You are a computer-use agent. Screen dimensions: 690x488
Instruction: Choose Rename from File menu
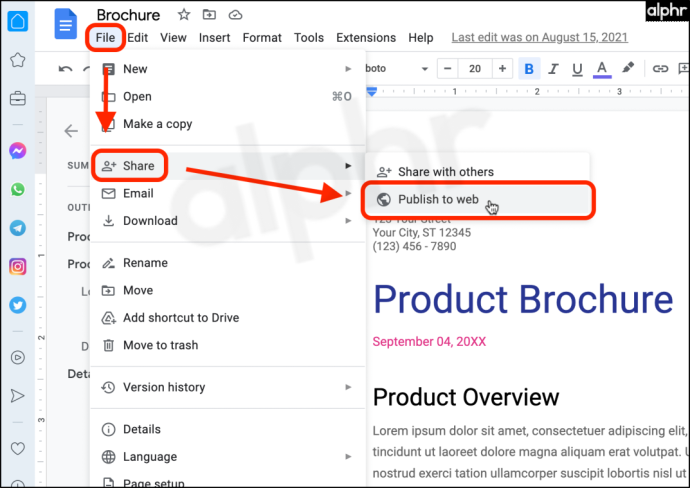[x=228, y=263]
